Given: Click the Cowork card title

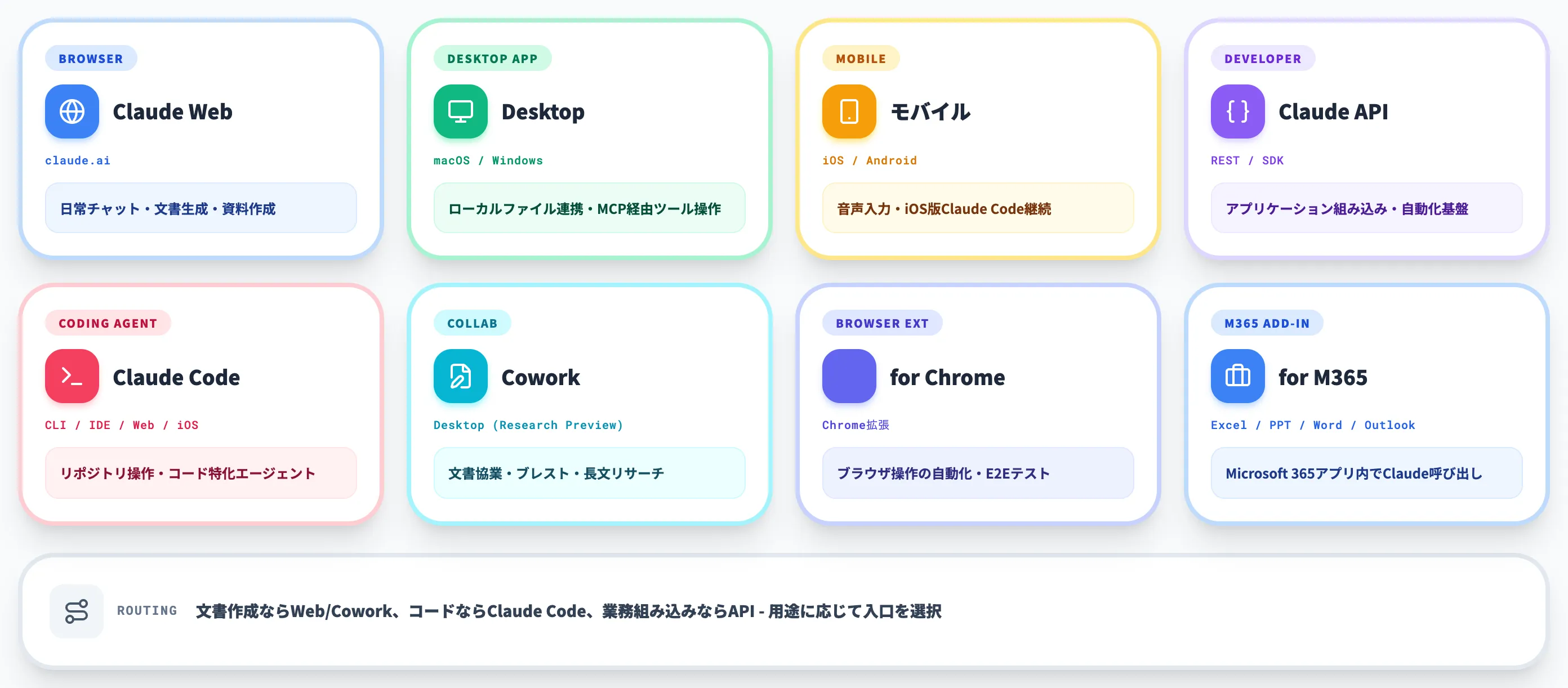Looking at the screenshot, I should pyautogui.click(x=541, y=377).
